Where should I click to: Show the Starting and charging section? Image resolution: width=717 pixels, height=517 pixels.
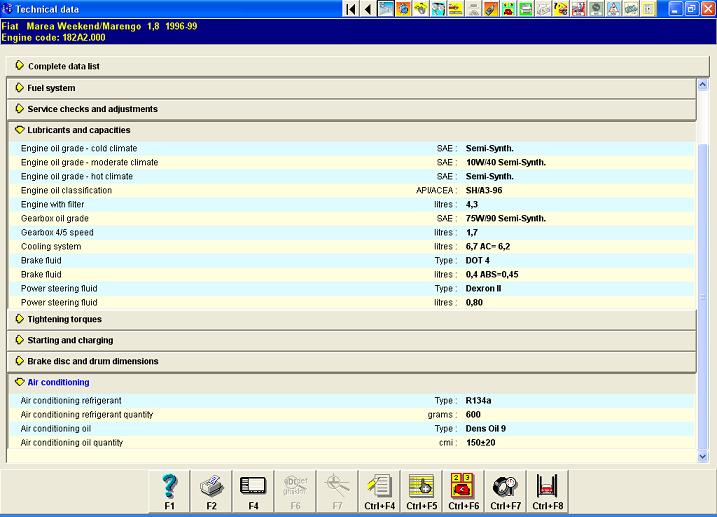pyautogui.click(x=70, y=340)
